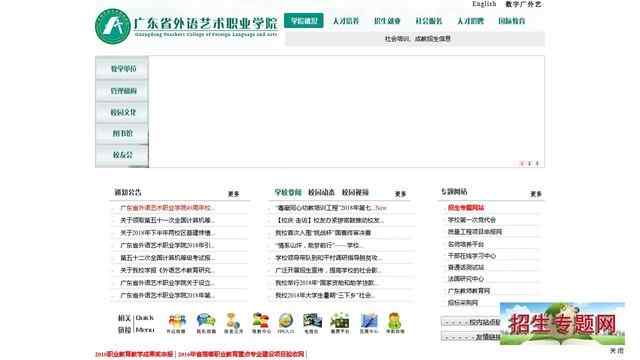
Task: Open the news item starting 广泛开展招生宣传
Action: click(x=329, y=270)
